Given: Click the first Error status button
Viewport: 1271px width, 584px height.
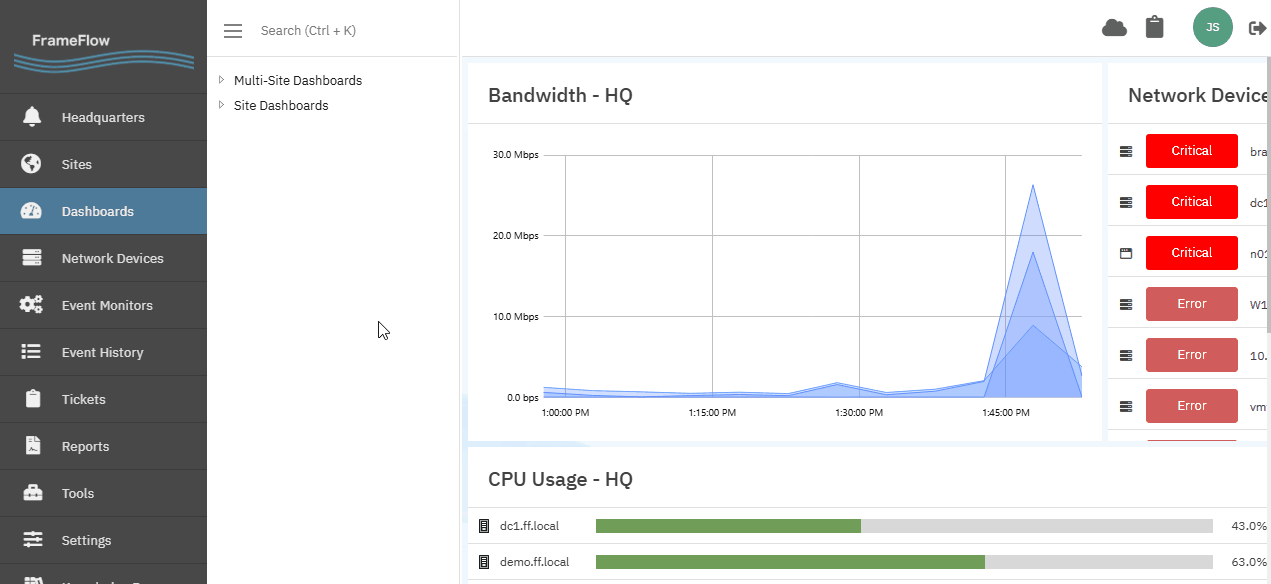Looking at the screenshot, I should pyautogui.click(x=1191, y=304).
